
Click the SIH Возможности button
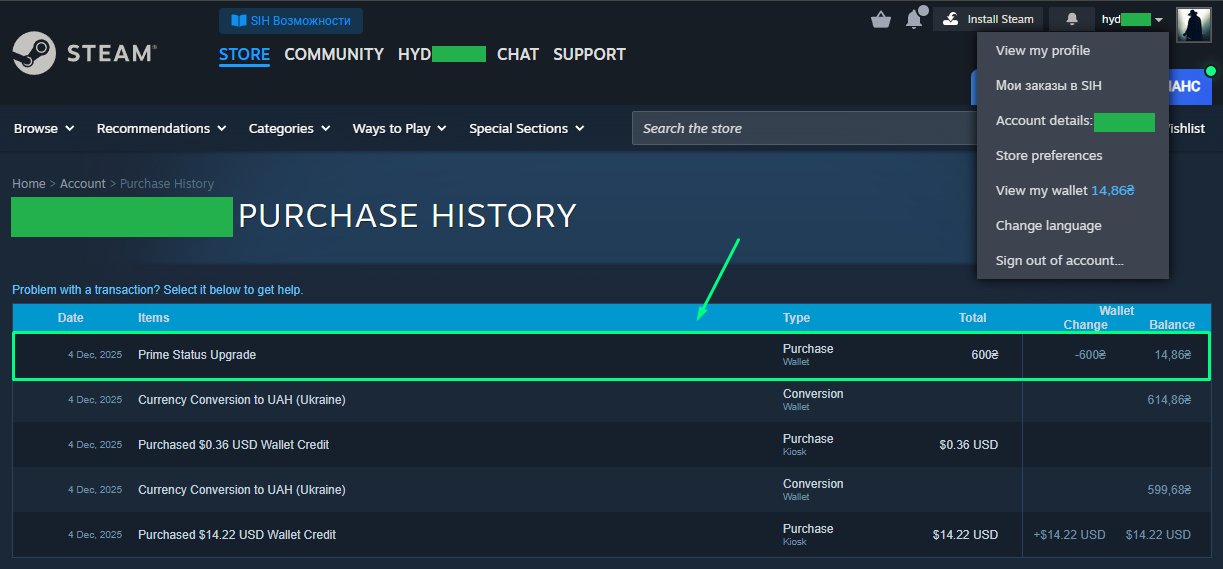click(x=291, y=21)
